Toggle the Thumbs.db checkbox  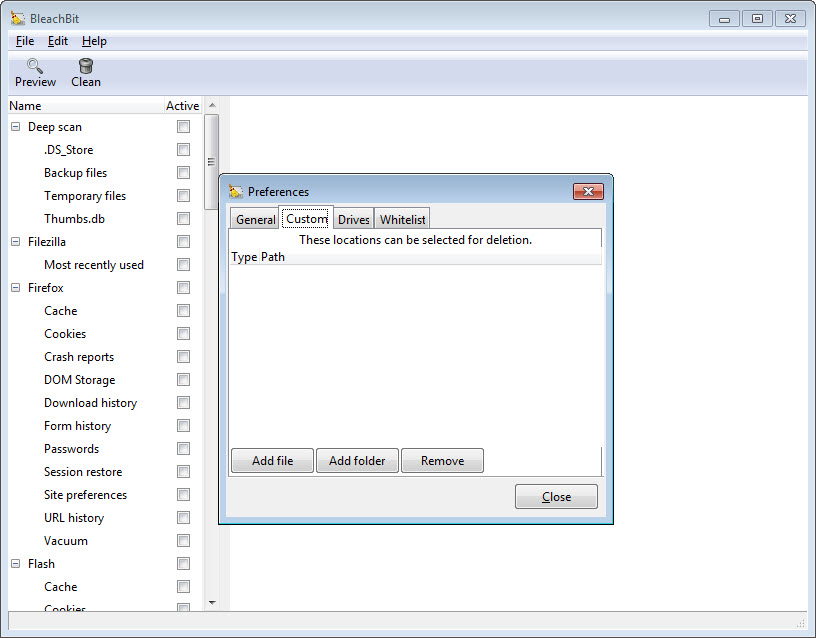(183, 219)
